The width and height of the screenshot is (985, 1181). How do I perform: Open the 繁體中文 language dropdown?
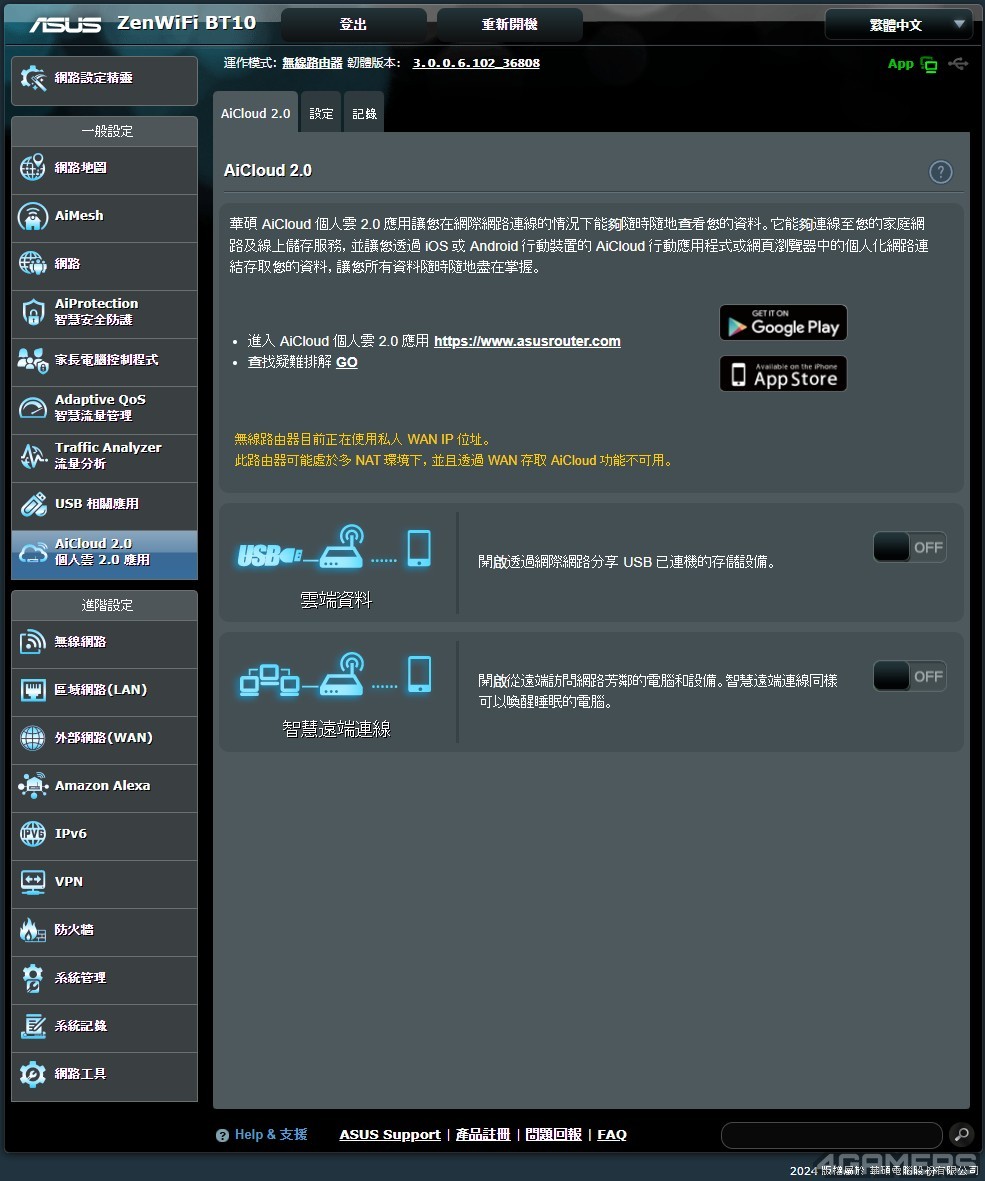click(898, 25)
